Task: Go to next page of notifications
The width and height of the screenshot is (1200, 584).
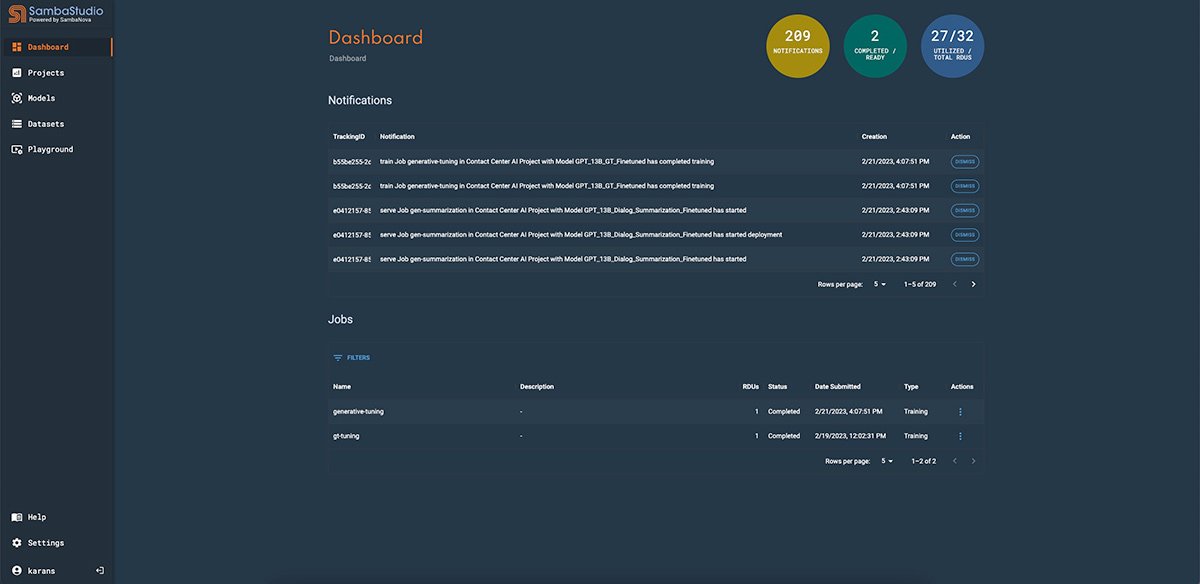Action: 974,284
